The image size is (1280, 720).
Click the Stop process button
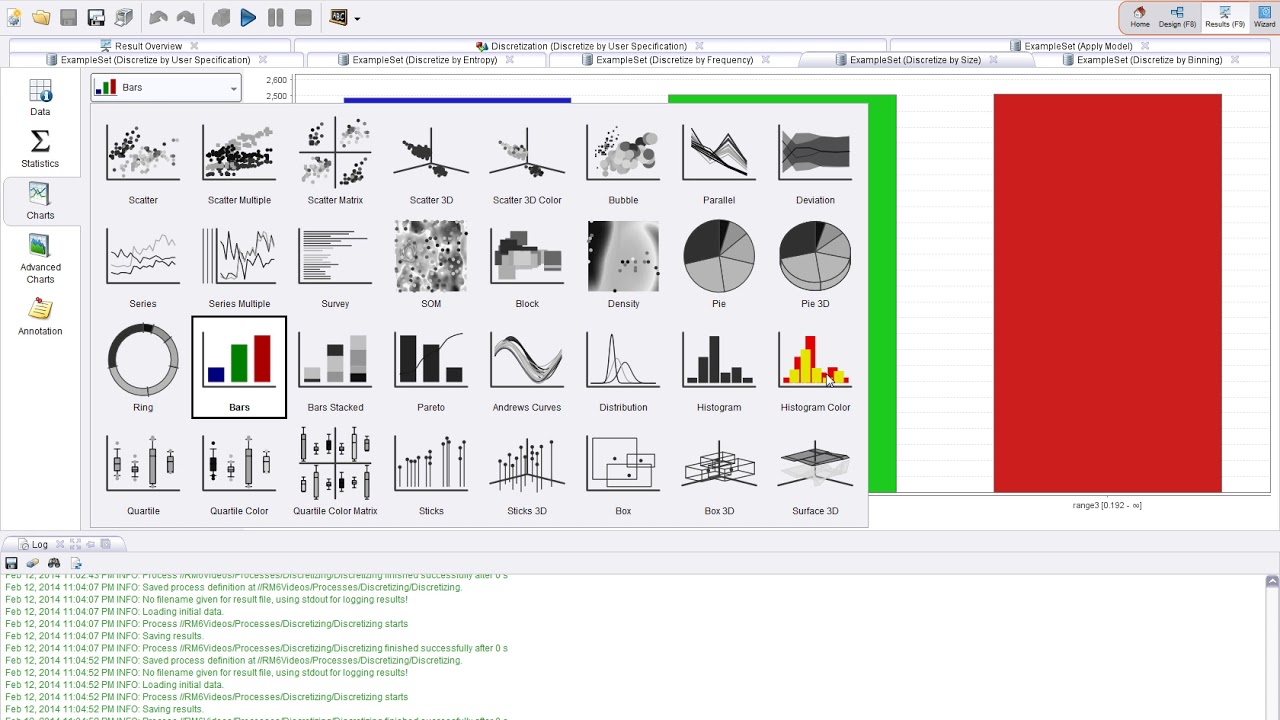tap(303, 17)
